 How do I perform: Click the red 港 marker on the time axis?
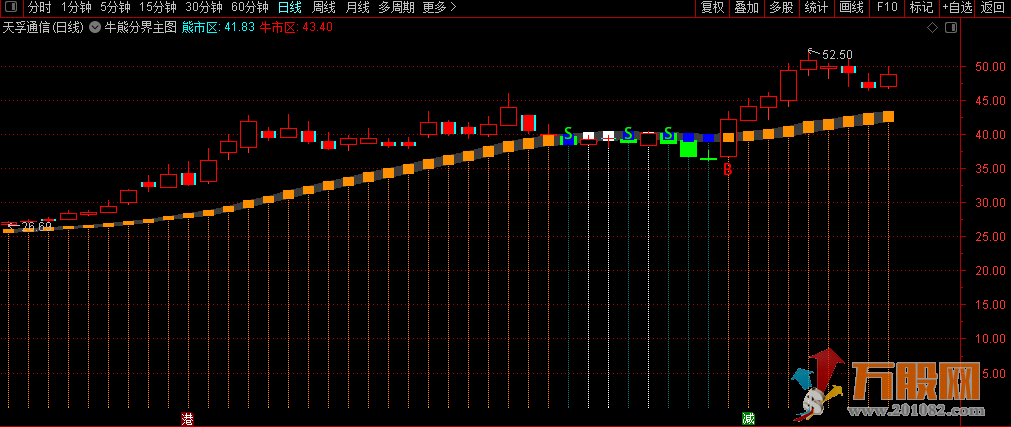(187, 417)
